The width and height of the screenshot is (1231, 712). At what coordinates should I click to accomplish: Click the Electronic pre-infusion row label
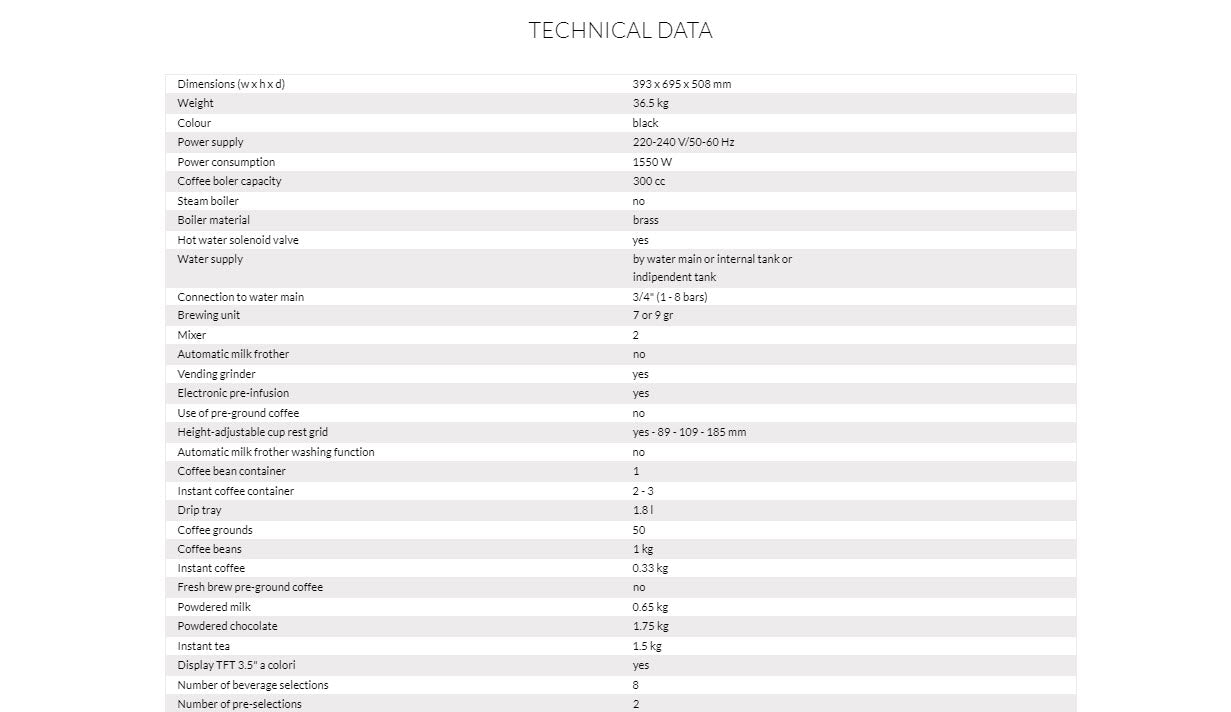[233, 393]
